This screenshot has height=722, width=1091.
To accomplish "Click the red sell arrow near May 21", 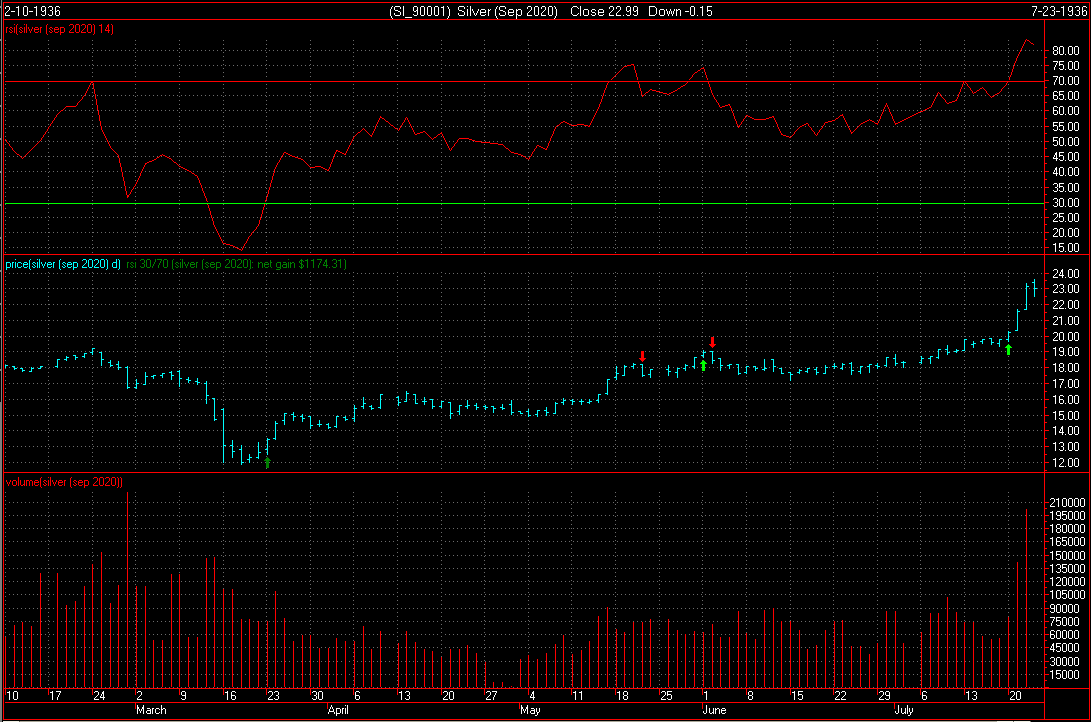I will (x=642, y=356).
